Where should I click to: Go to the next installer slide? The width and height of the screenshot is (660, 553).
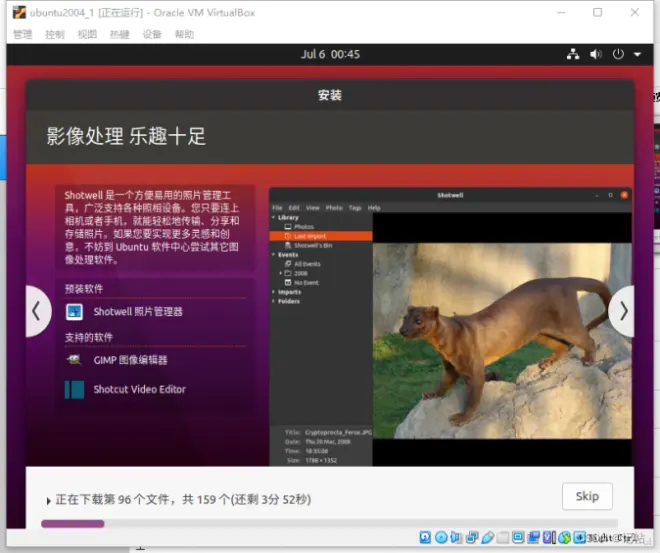pyautogui.click(x=623, y=311)
